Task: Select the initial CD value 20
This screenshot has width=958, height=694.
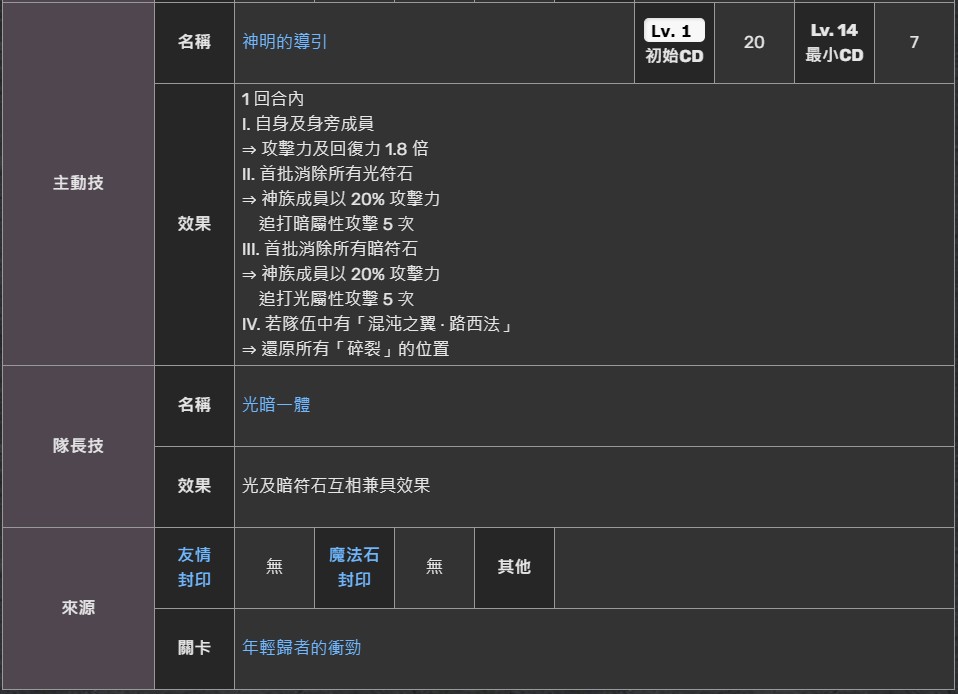Action: [x=754, y=42]
